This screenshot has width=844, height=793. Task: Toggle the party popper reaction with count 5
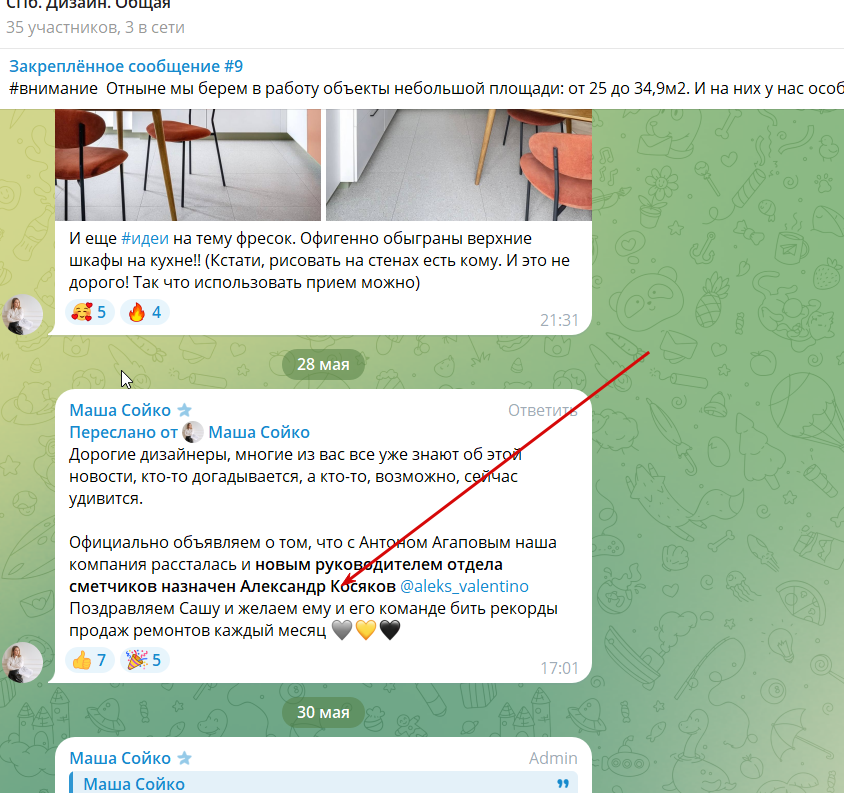pos(145,659)
